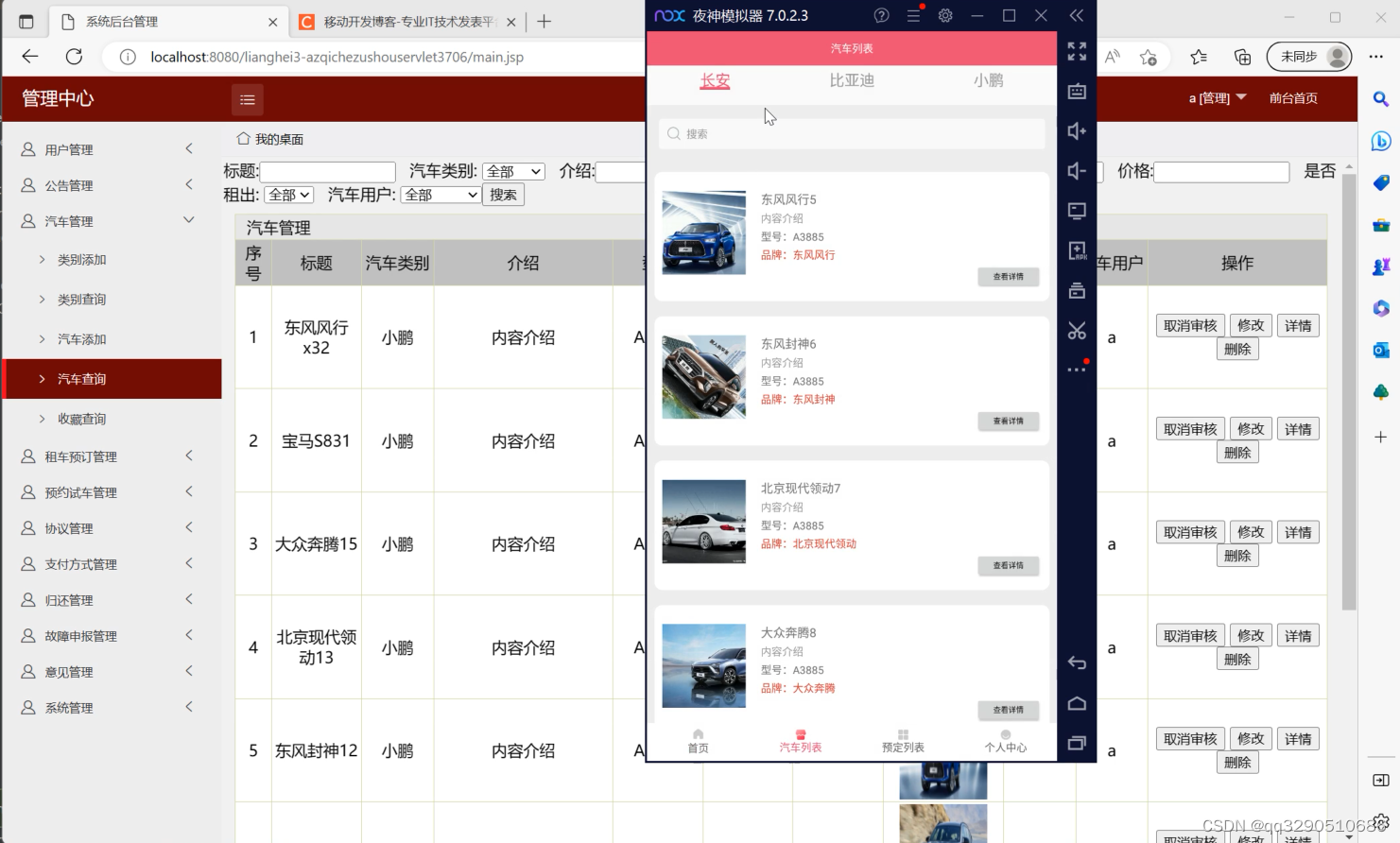Open Nox keyboard mapping icon

1077,91
